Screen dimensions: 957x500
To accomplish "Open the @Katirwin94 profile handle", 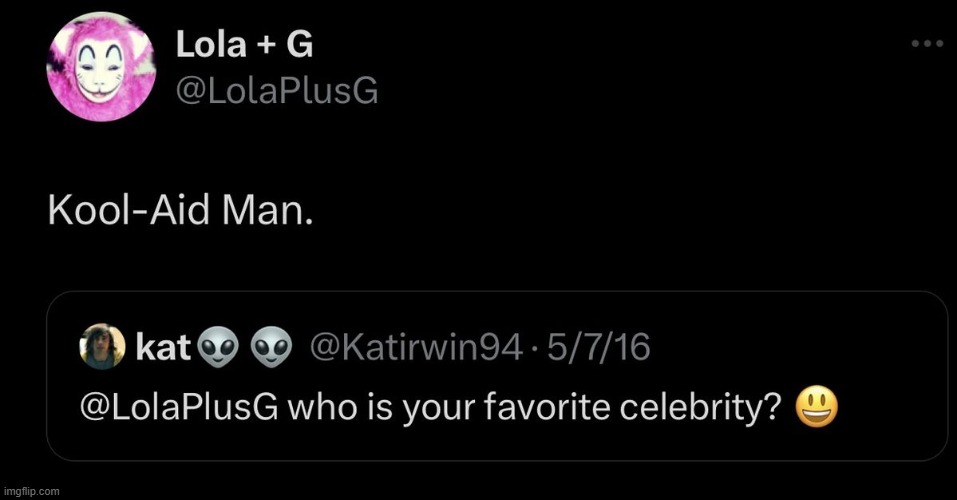I will click(x=417, y=347).
